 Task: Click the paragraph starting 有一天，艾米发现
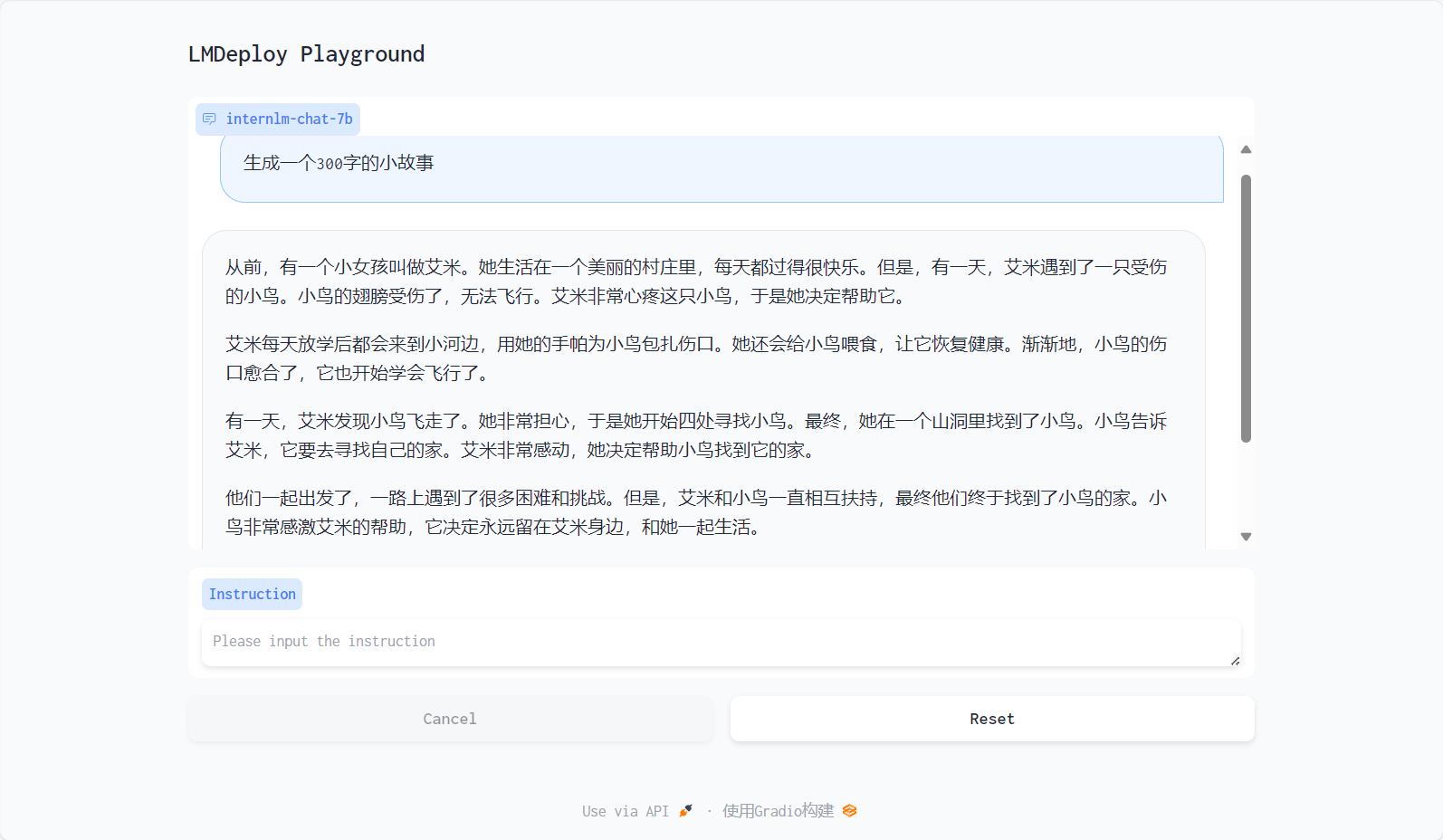coord(695,435)
